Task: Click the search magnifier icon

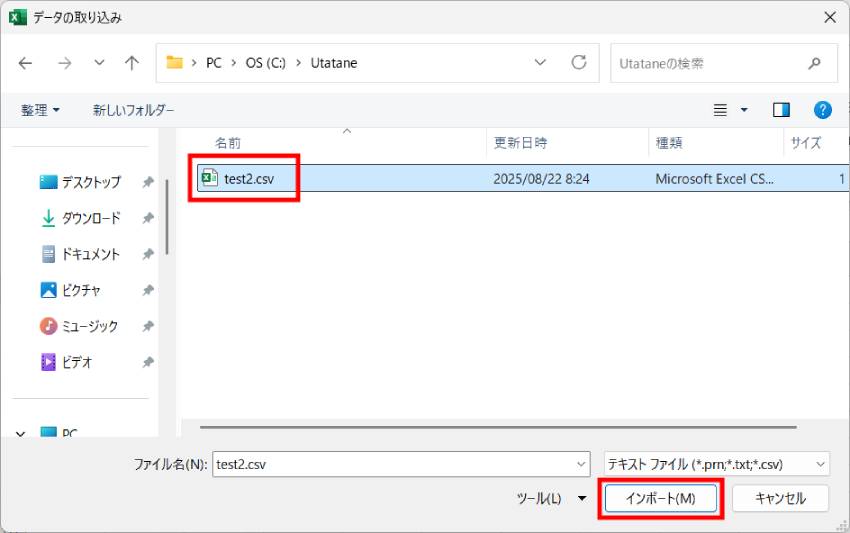Action: coord(814,63)
